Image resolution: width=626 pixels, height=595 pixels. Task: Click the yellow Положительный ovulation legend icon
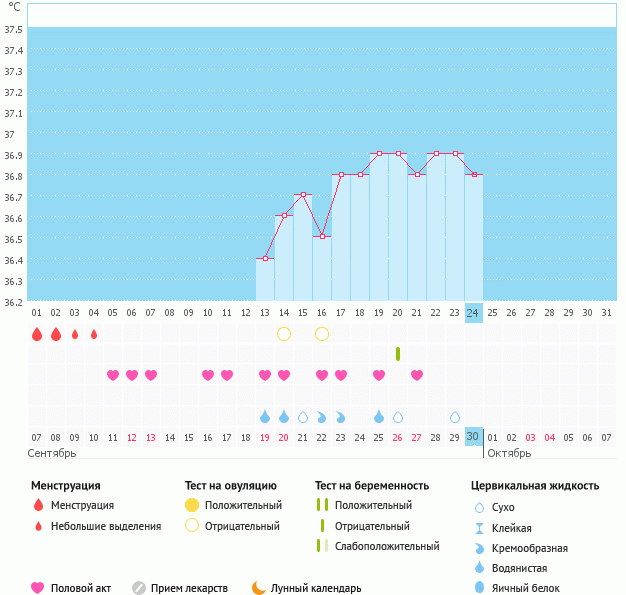coord(192,505)
